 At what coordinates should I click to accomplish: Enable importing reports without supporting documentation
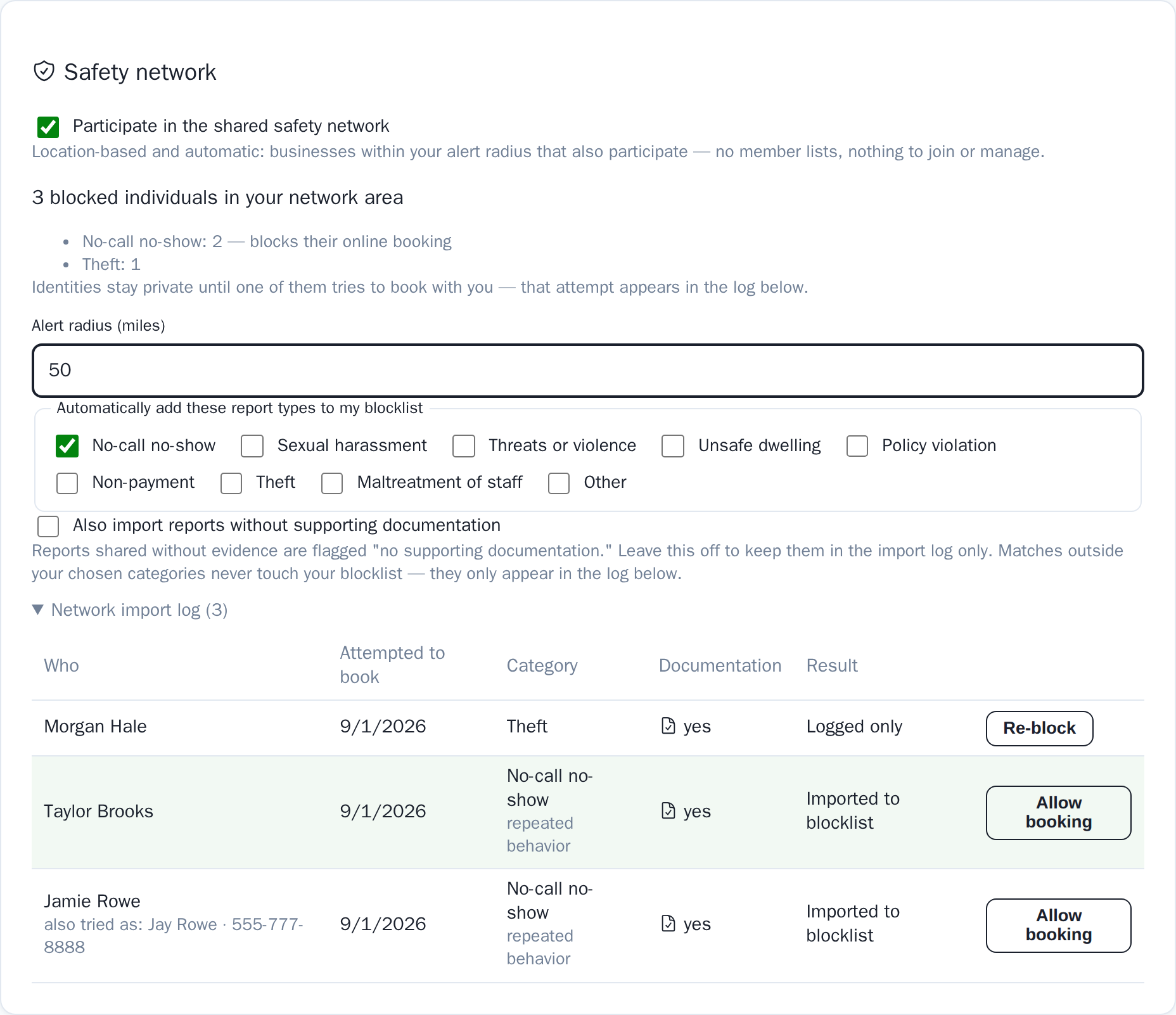pos(48,526)
